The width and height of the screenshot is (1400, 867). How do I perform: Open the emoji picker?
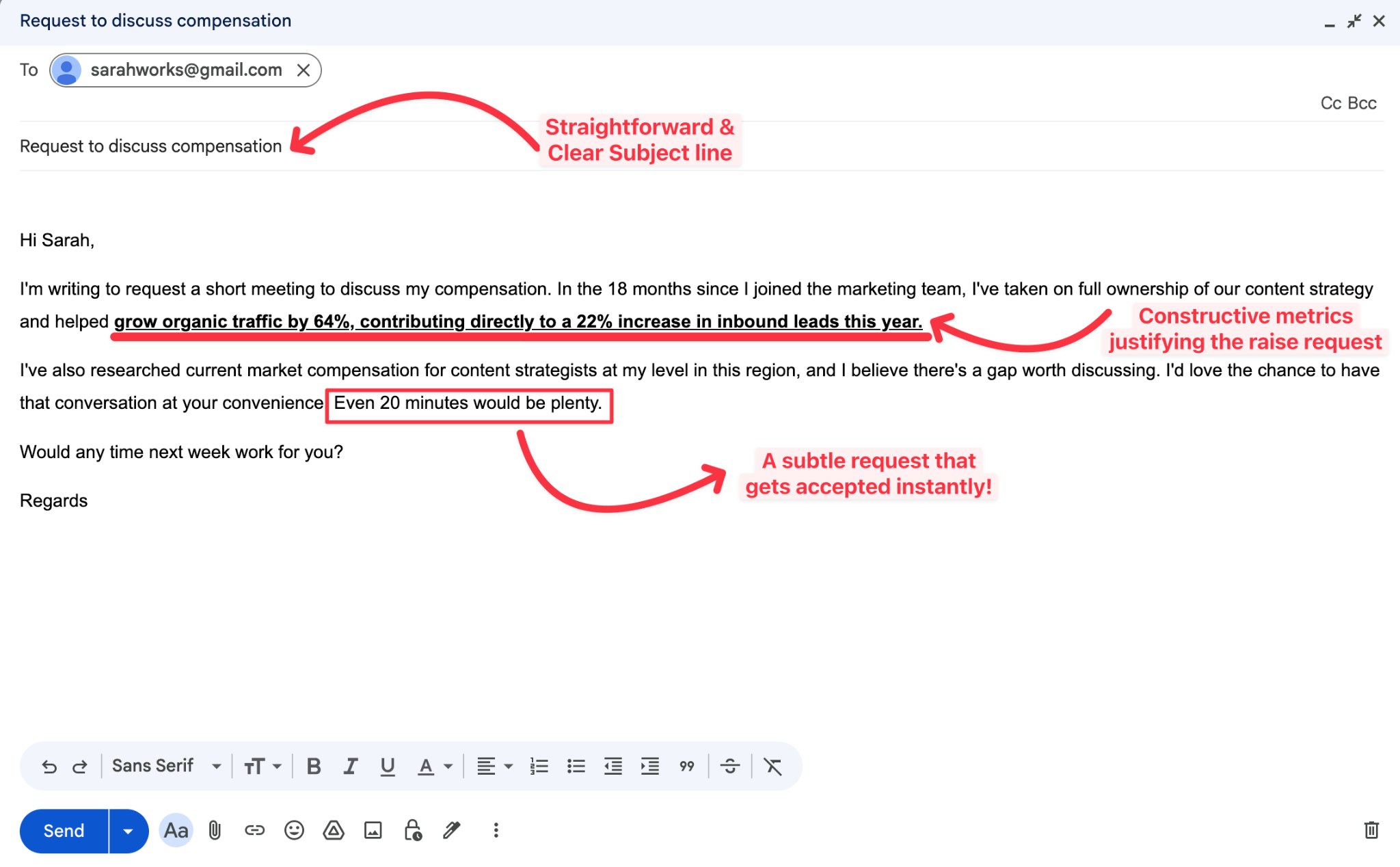294,831
